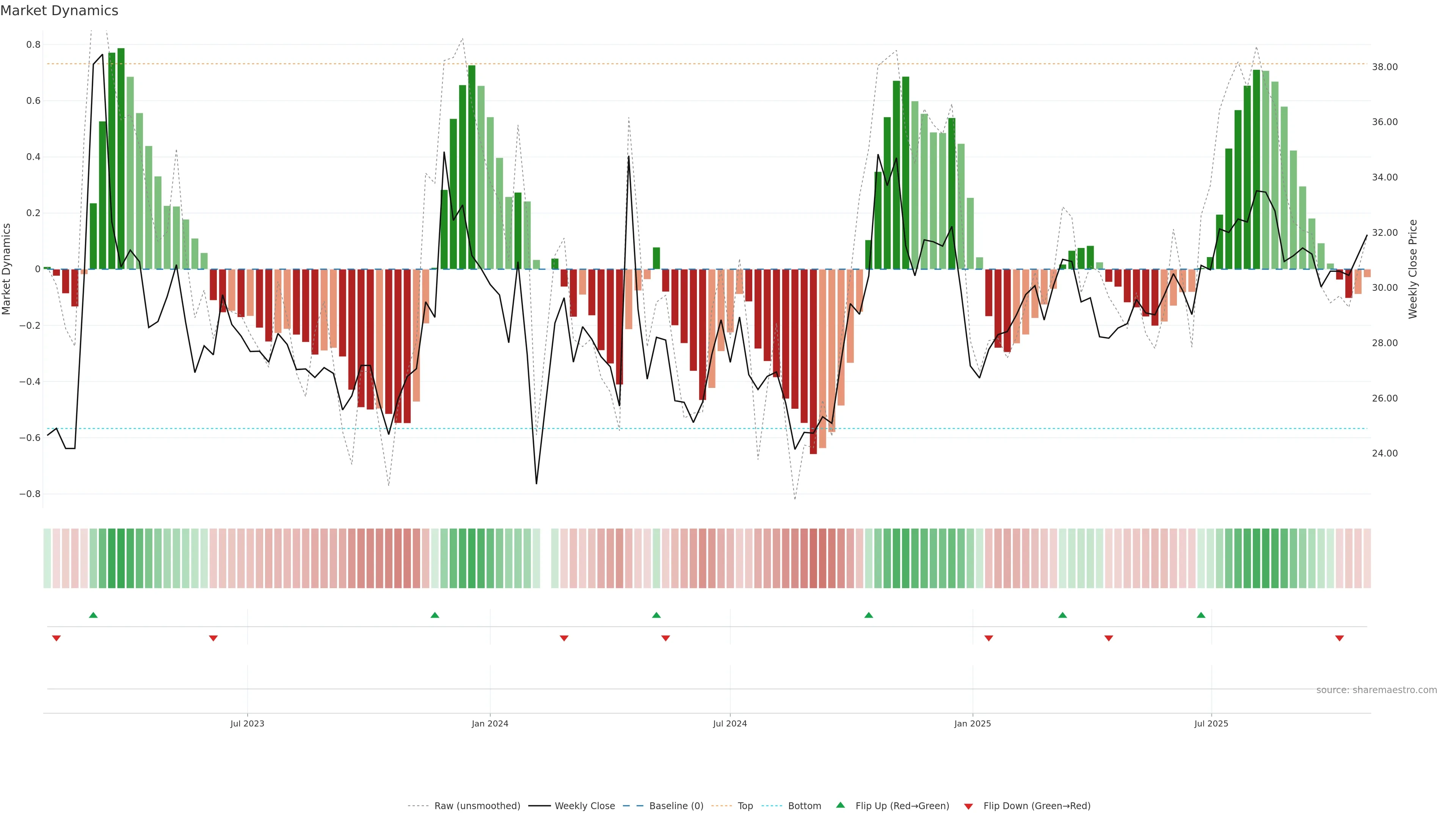
Task: Click the red triangle icon in the legend
Action: click(x=968, y=806)
